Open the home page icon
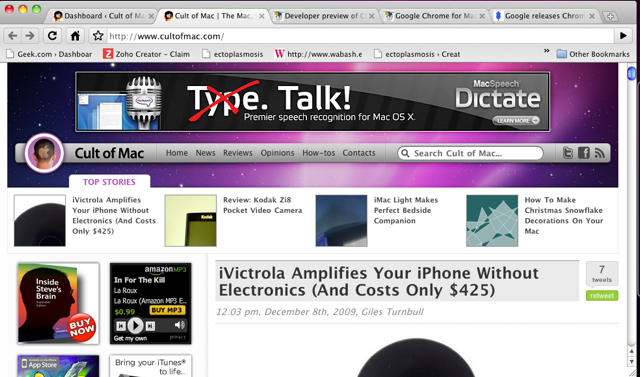This screenshot has width=640, height=377. point(75,36)
